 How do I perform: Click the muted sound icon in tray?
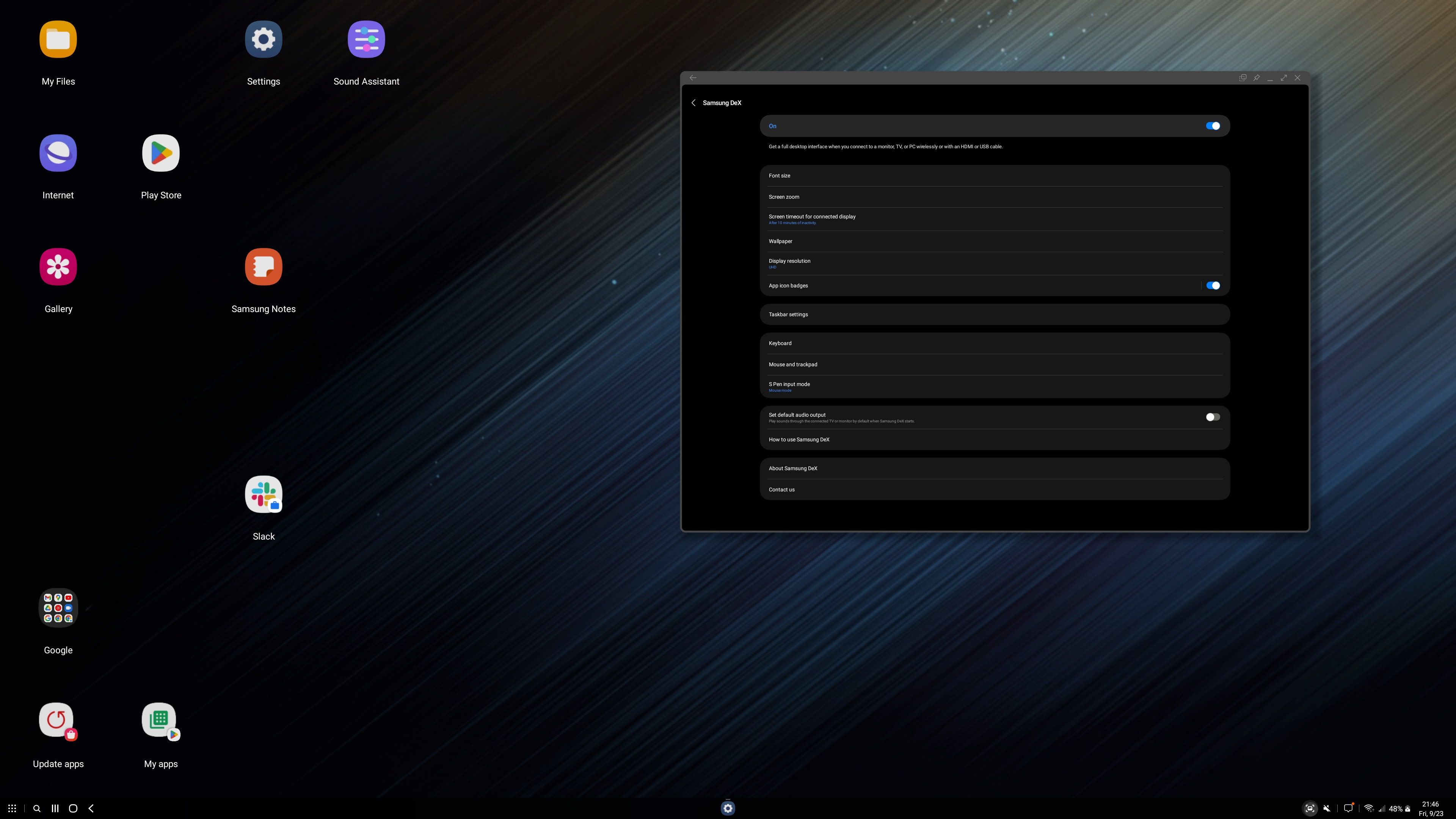(x=1327, y=808)
